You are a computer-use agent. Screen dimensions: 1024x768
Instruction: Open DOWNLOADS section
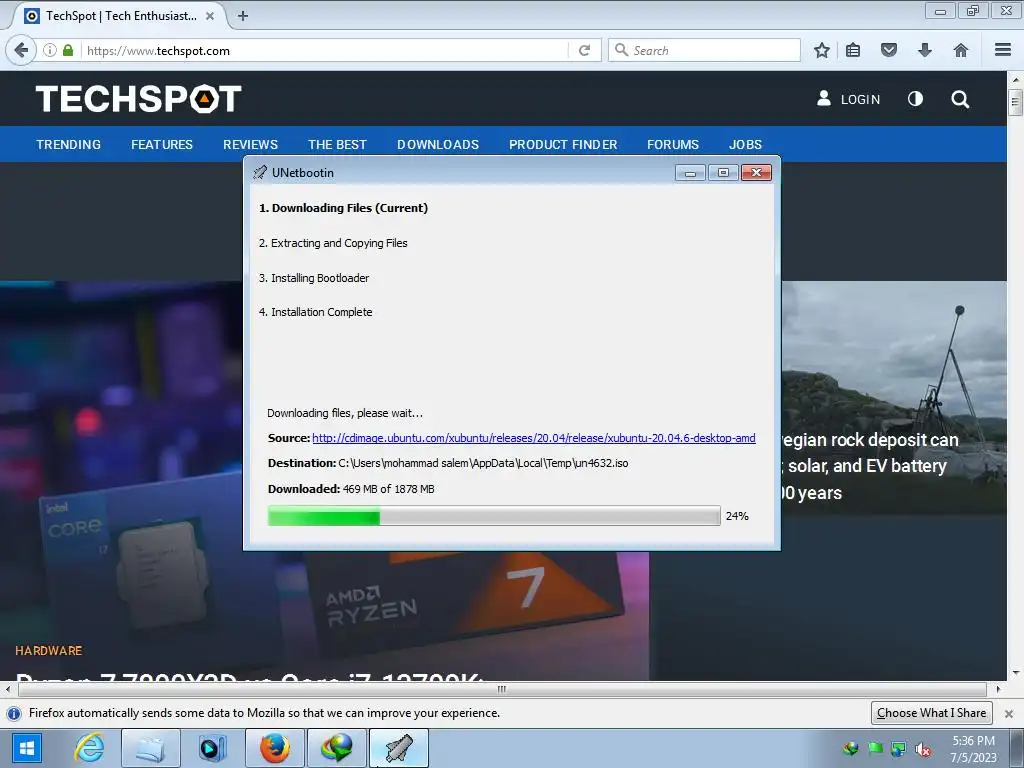click(x=438, y=144)
